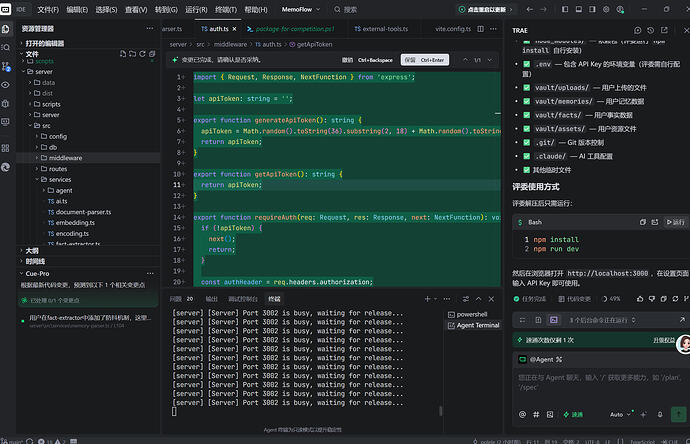The width and height of the screenshot is (690, 444).
Task: Refresh the file explorer
Action: click(x=142, y=54)
